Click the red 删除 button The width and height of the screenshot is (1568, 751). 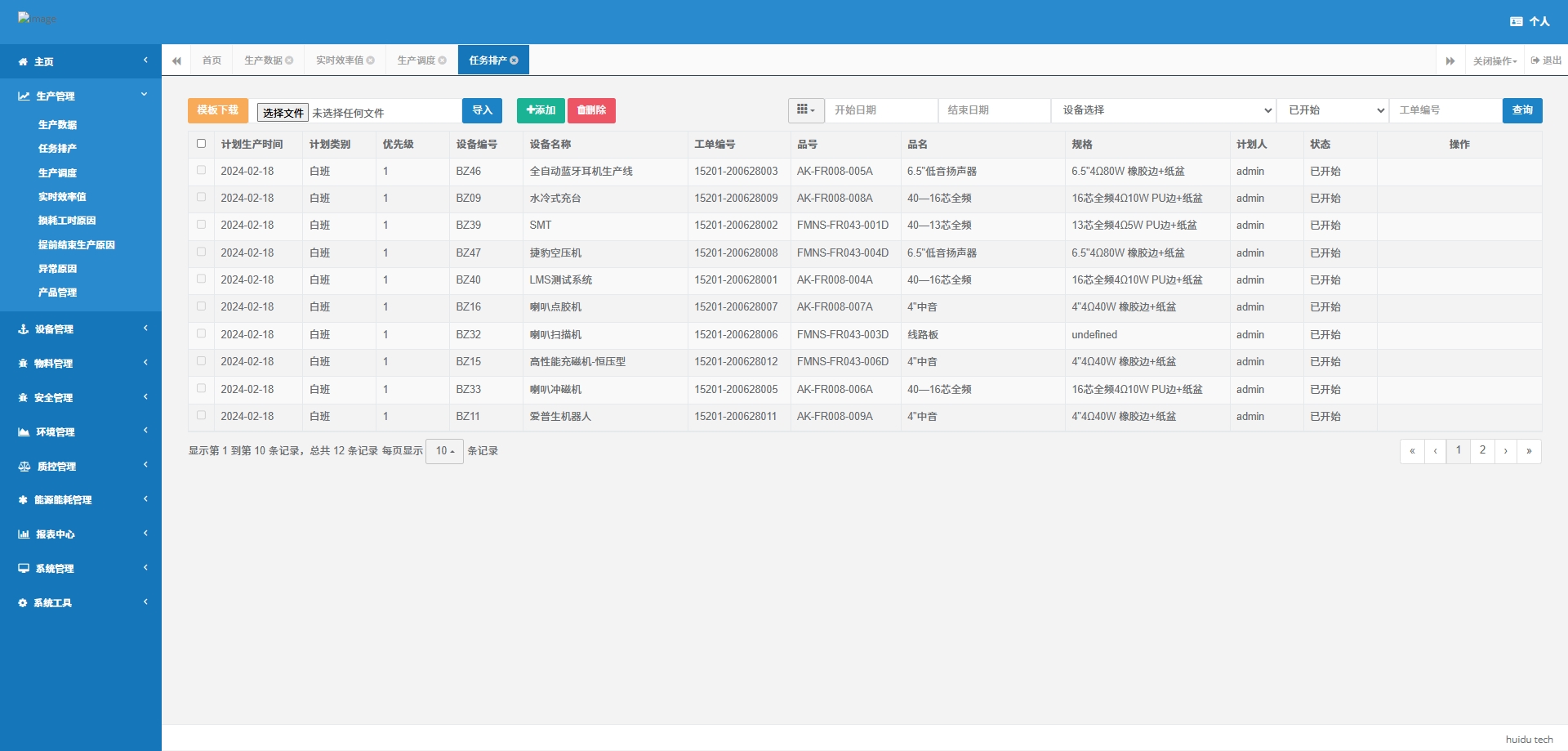(x=591, y=110)
